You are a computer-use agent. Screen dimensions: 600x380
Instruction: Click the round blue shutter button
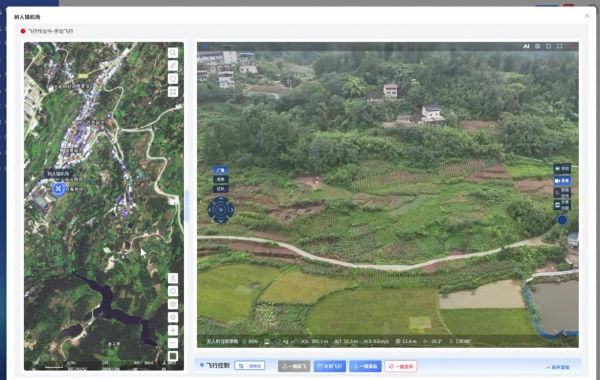click(x=562, y=220)
